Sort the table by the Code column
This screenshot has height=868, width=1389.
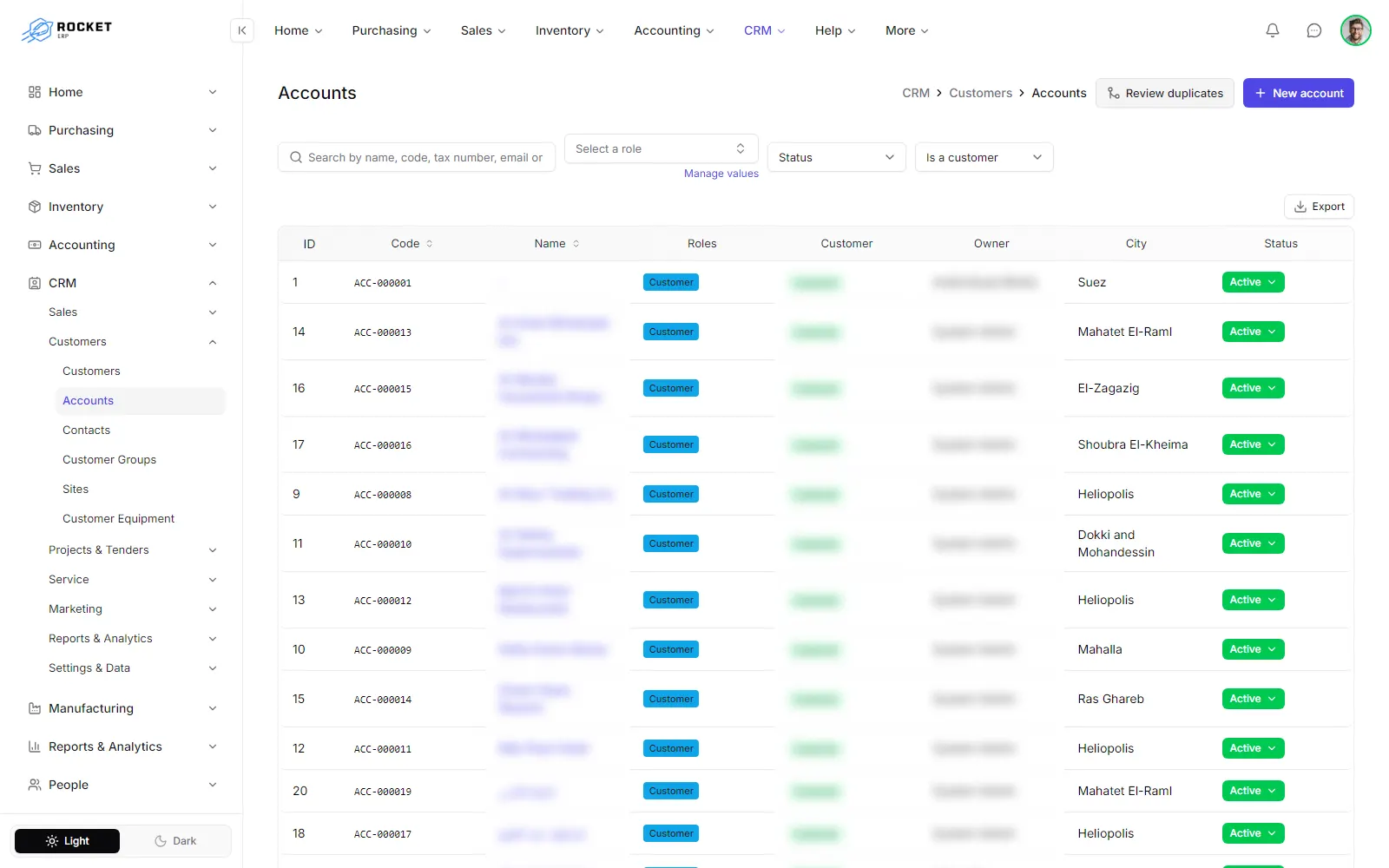click(x=411, y=244)
